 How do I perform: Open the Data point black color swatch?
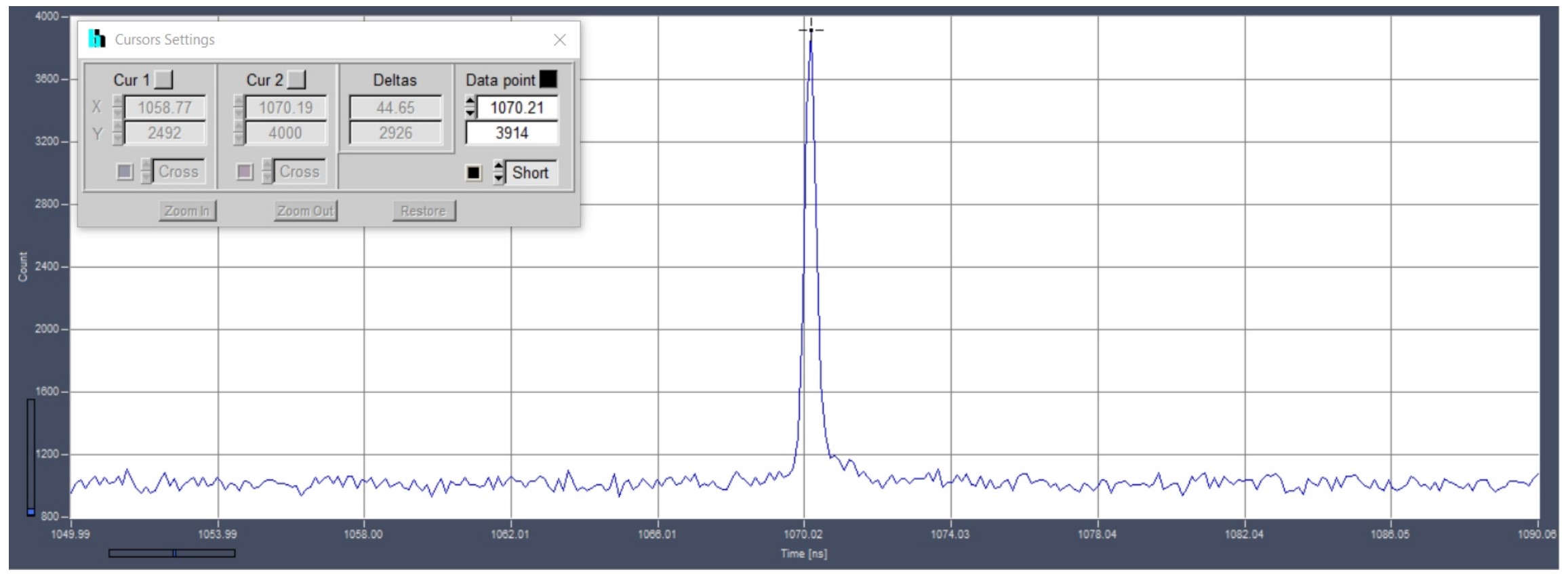pos(474,173)
